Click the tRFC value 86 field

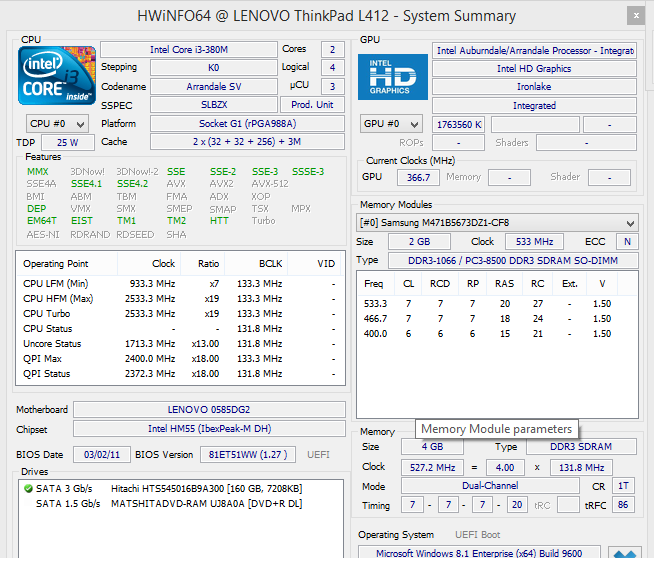coord(623,505)
